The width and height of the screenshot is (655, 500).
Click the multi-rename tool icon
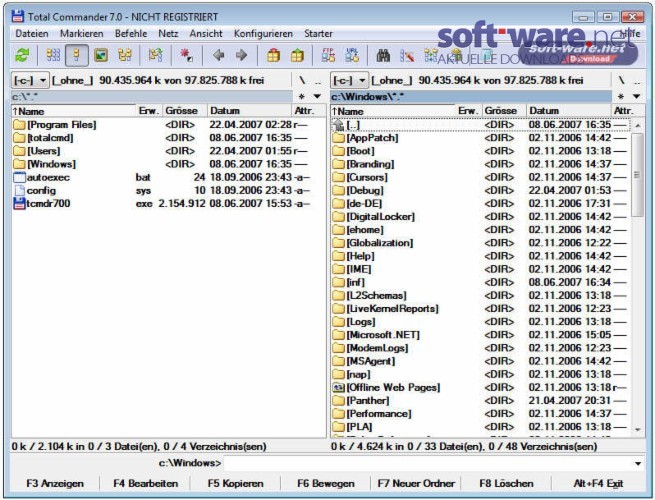coord(407,55)
